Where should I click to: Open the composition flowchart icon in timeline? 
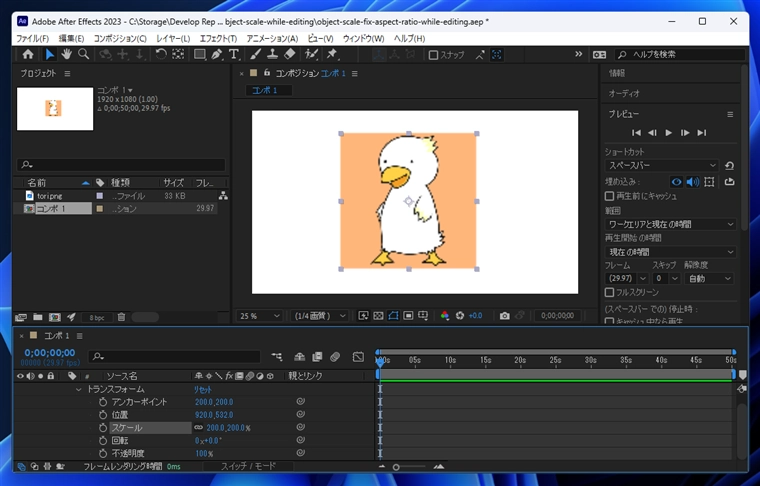tap(277, 357)
